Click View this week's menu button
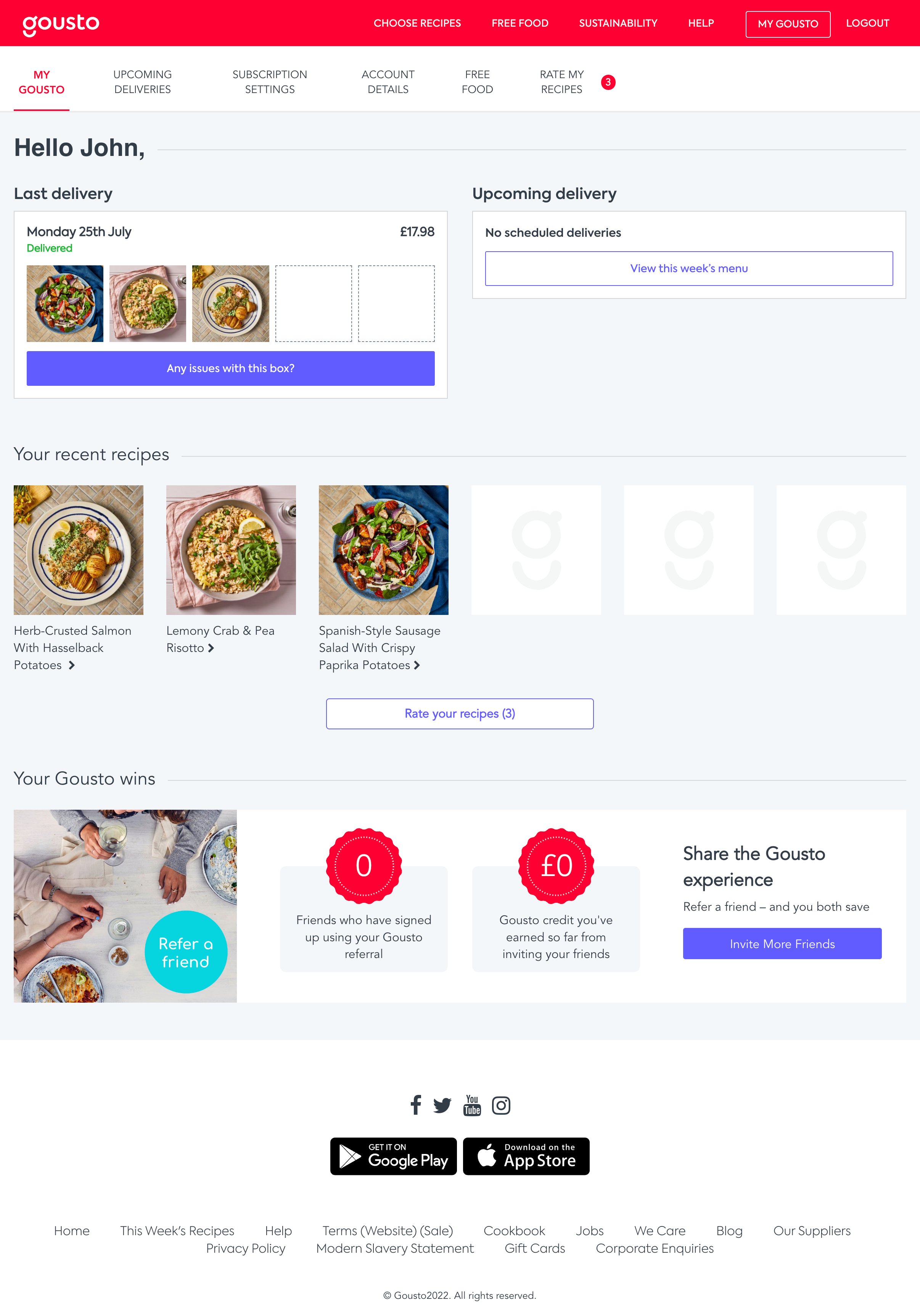Screen dimensions: 920x1316 (689, 268)
